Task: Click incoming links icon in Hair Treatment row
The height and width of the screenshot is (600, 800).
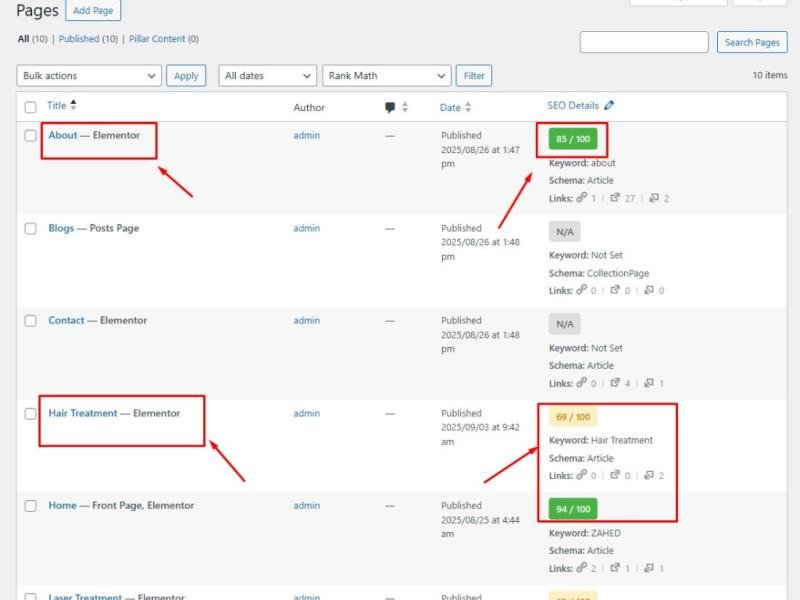Action: 649,475
